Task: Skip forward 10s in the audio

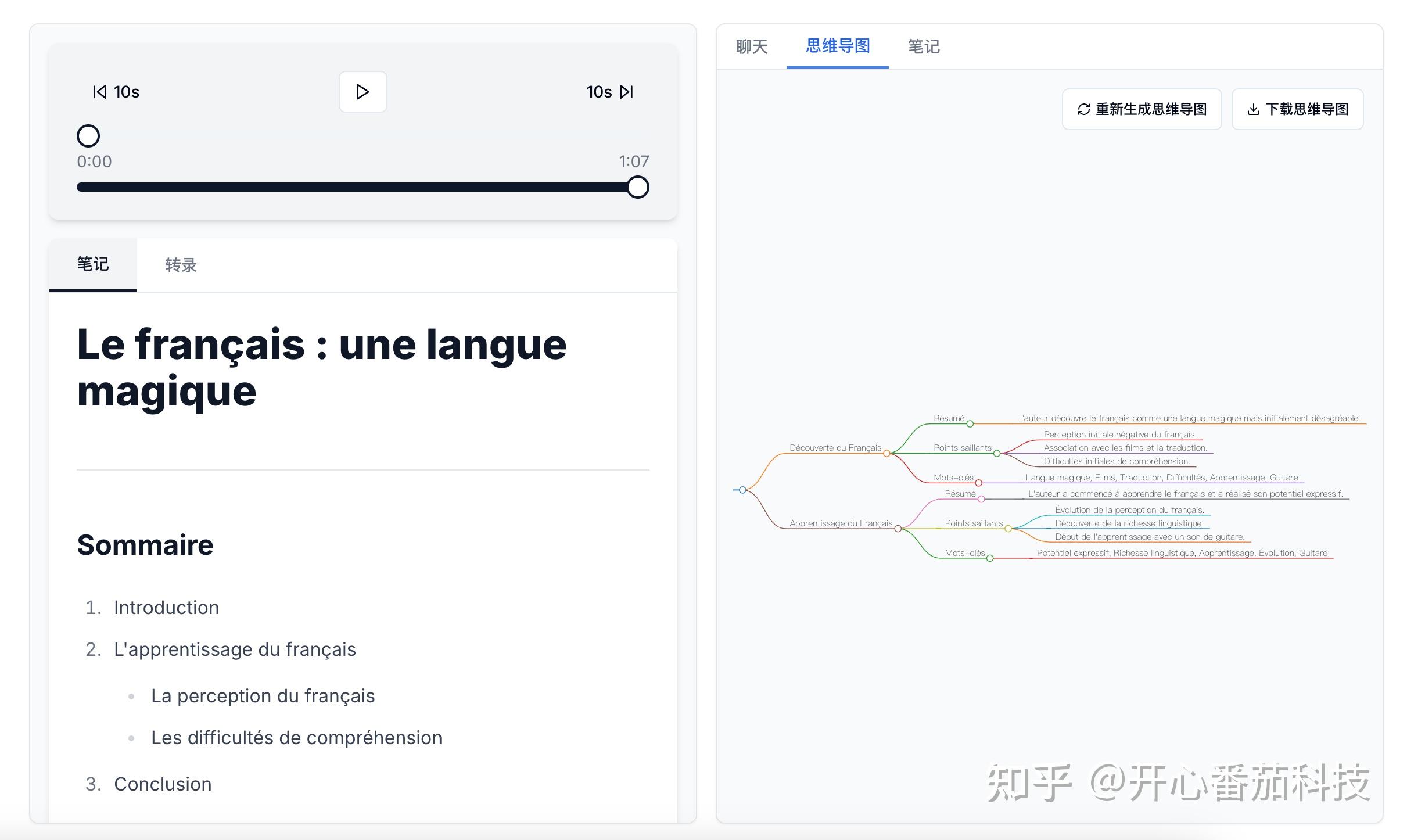Action: point(609,92)
